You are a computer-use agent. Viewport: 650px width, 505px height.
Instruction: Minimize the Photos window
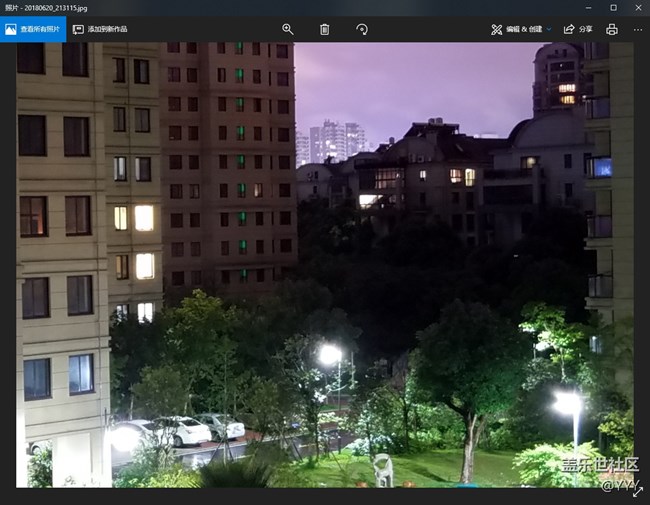pos(584,7)
